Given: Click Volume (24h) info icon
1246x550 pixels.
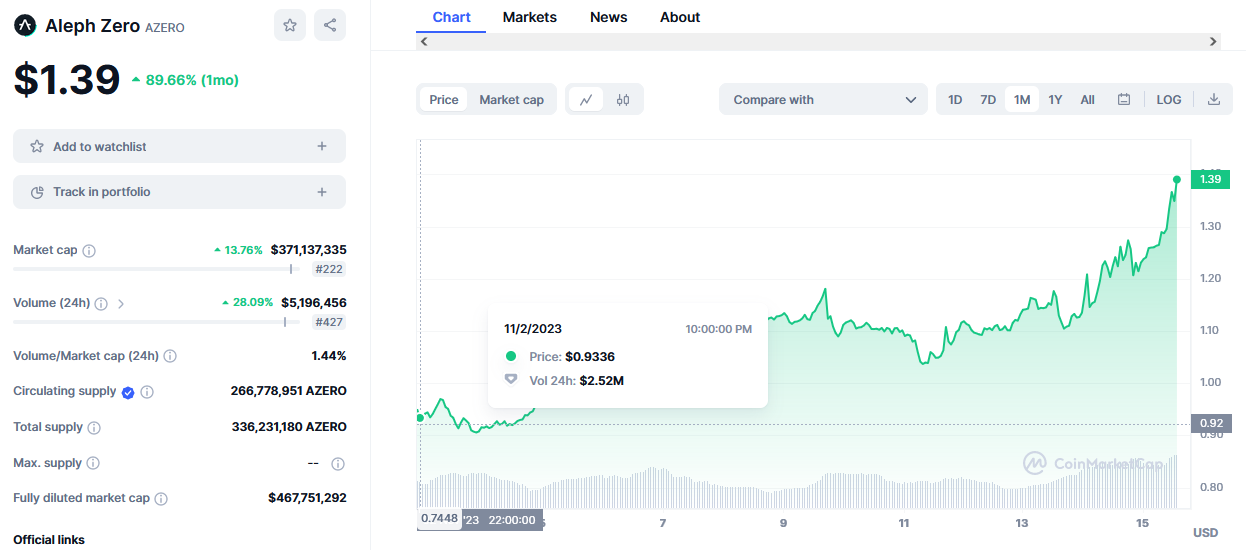Looking at the screenshot, I should click(101, 303).
